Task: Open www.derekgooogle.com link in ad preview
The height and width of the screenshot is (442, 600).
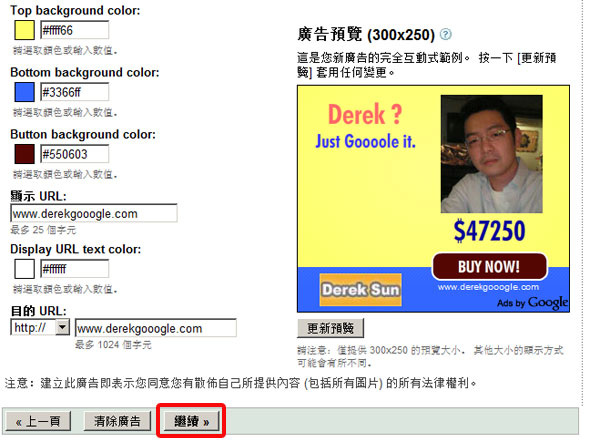Action: point(488,287)
